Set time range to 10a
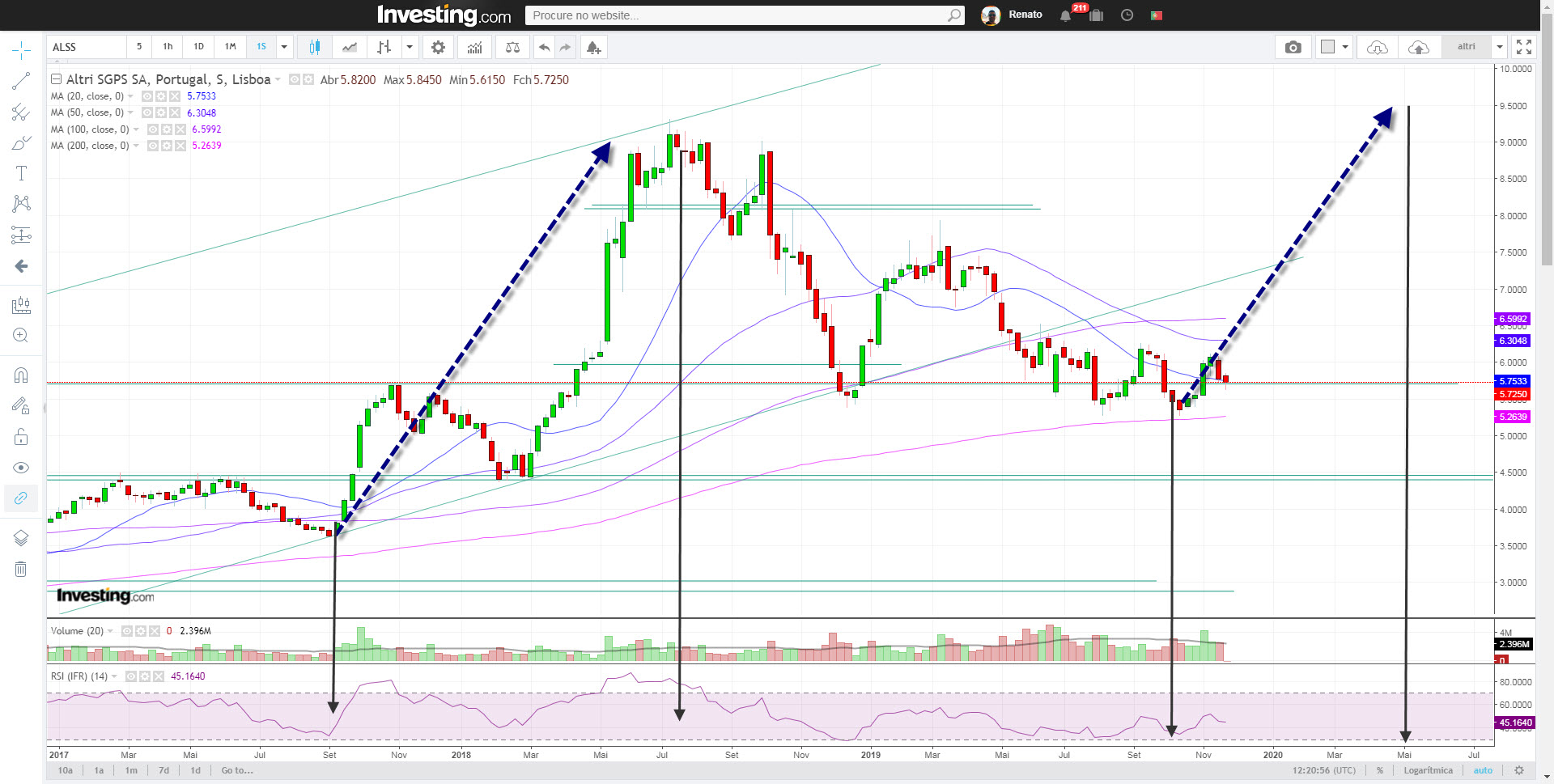The image size is (1554, 784). click(66, 770)
